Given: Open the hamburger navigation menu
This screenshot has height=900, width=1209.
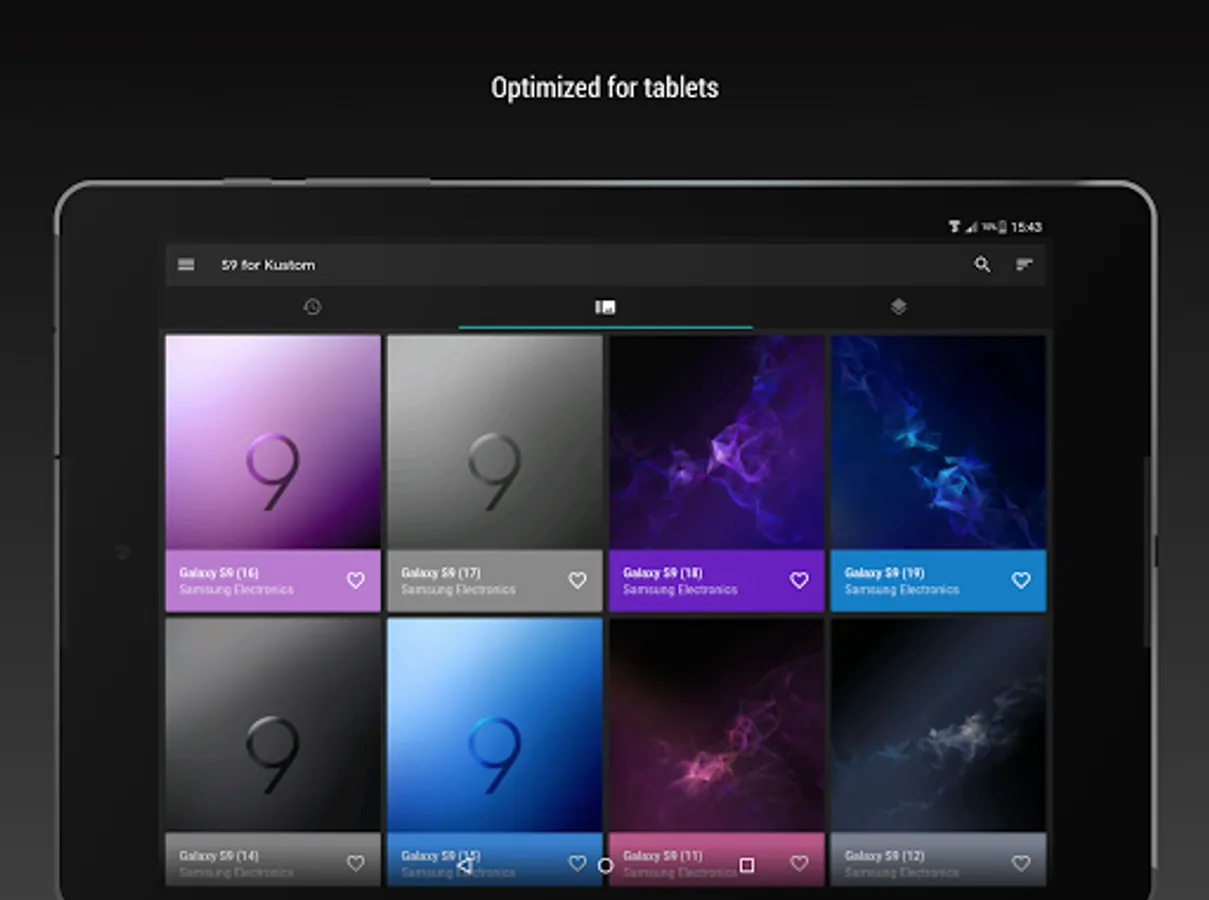Looking at the screenshot, I should point(186,265).
